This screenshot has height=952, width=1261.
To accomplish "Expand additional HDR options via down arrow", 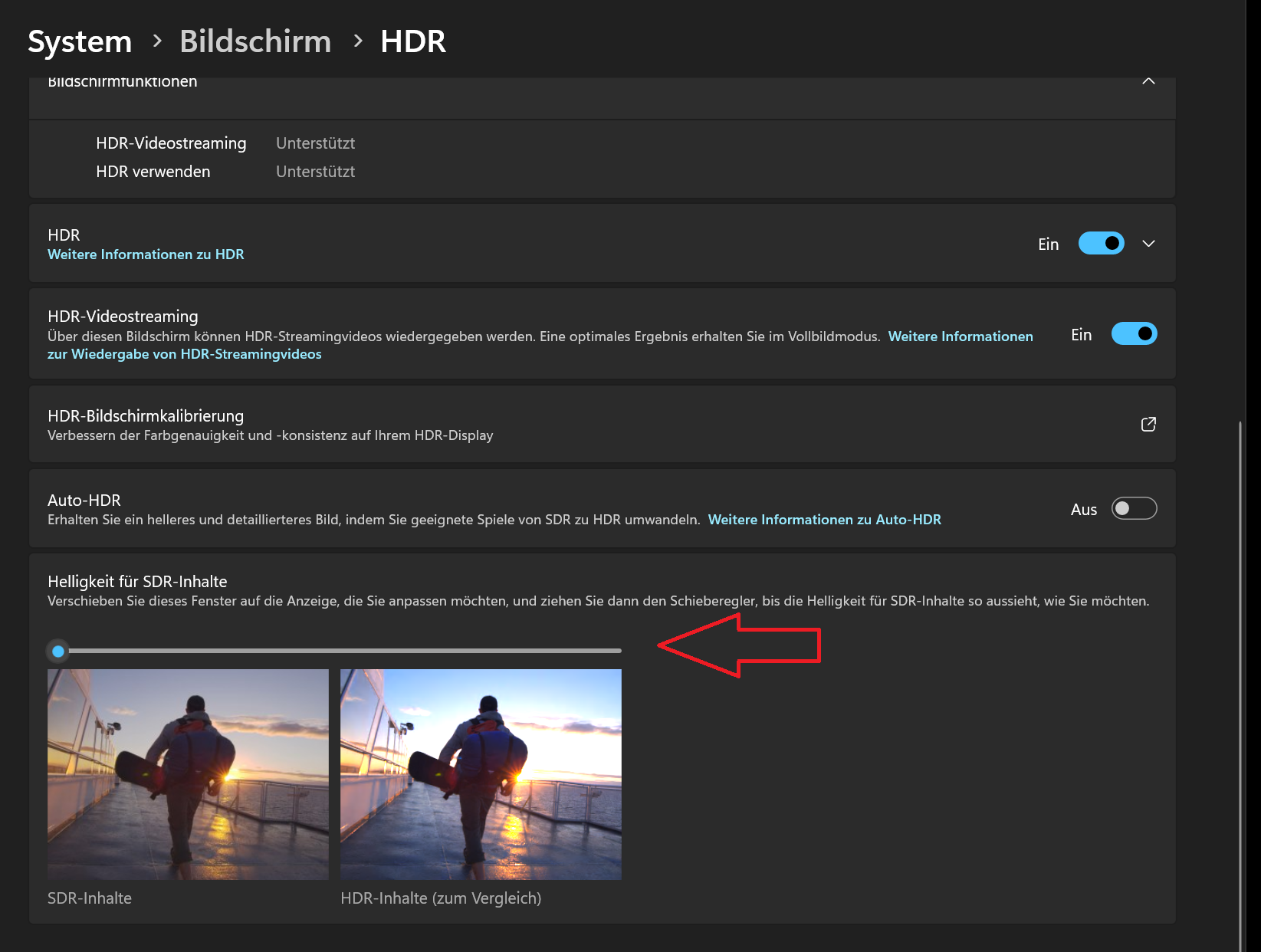I will (x=1148, y=244).
